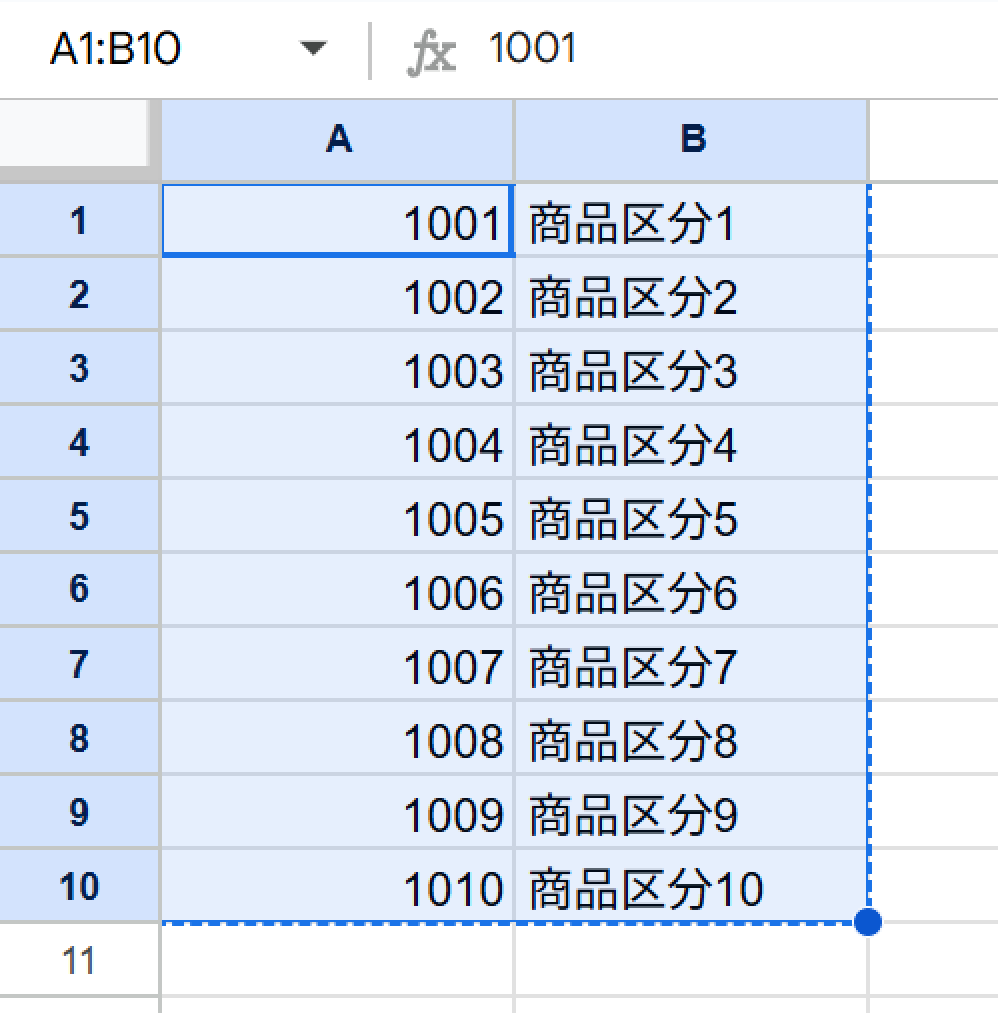Select column A header
998x1013 pixels.
[338, 140]
